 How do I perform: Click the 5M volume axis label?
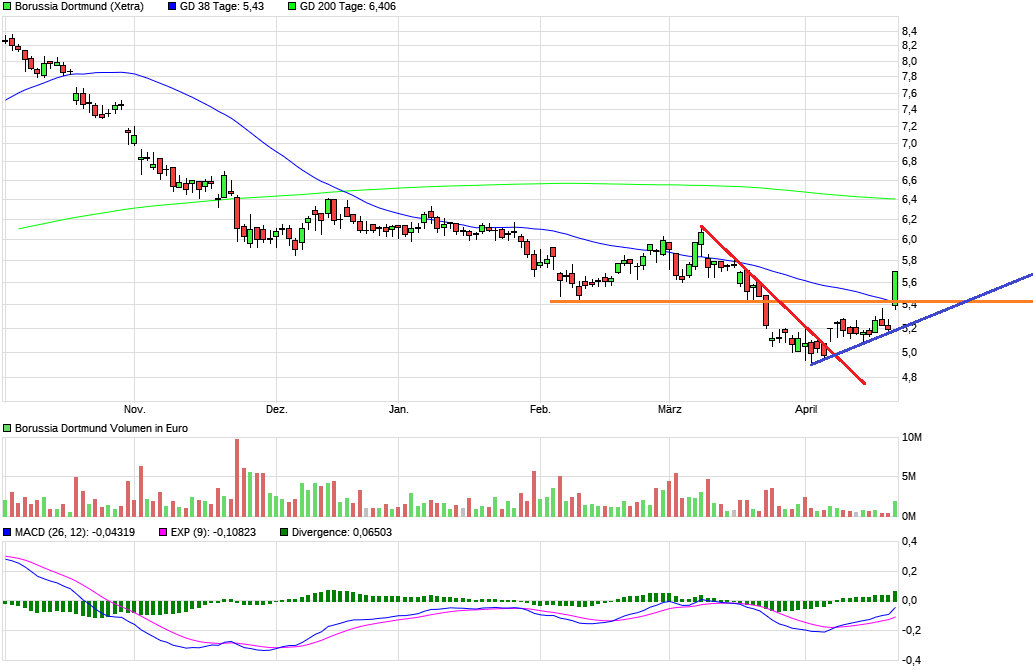click(909, 476)
